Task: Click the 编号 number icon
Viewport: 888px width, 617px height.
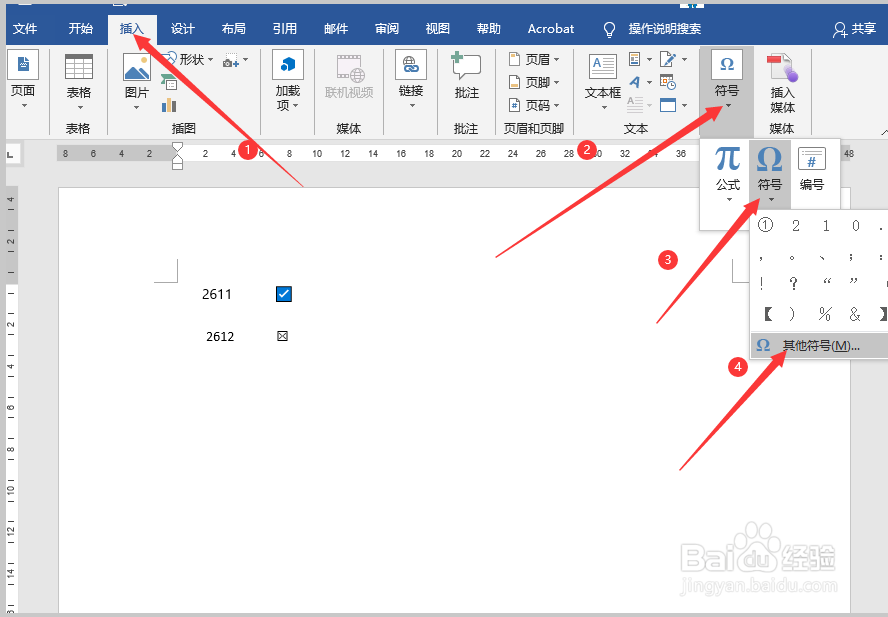Action: pos(812,160)
